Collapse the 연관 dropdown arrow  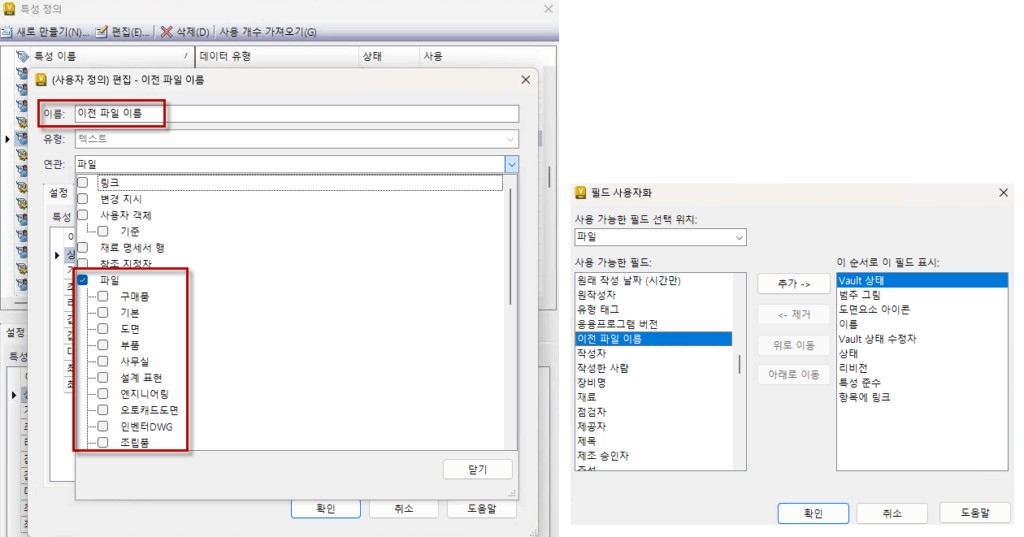pos(511,164)
